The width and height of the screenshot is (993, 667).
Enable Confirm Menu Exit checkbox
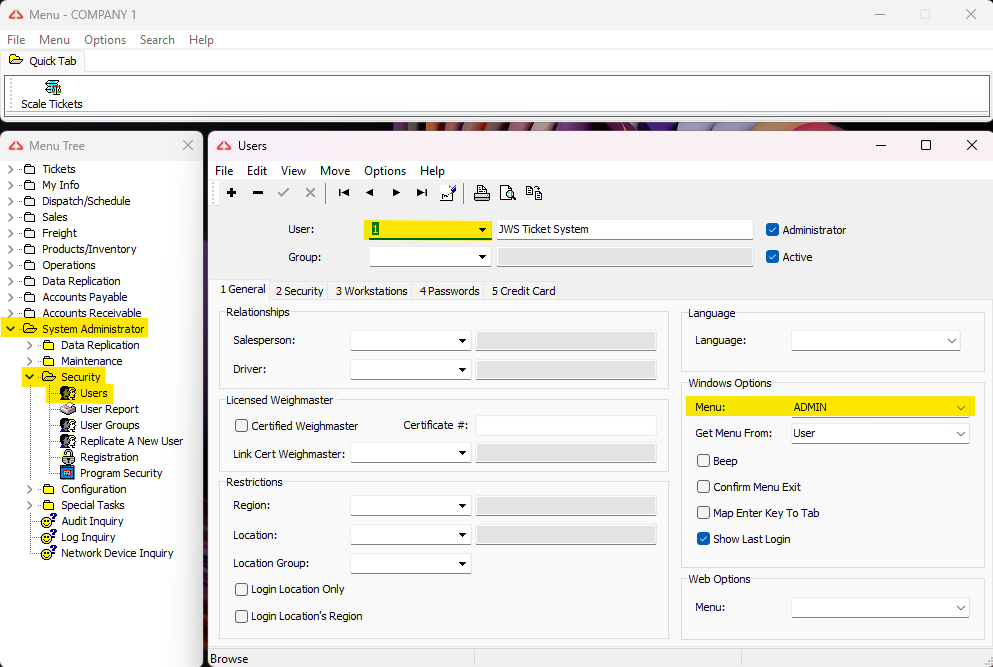[703, 486]
